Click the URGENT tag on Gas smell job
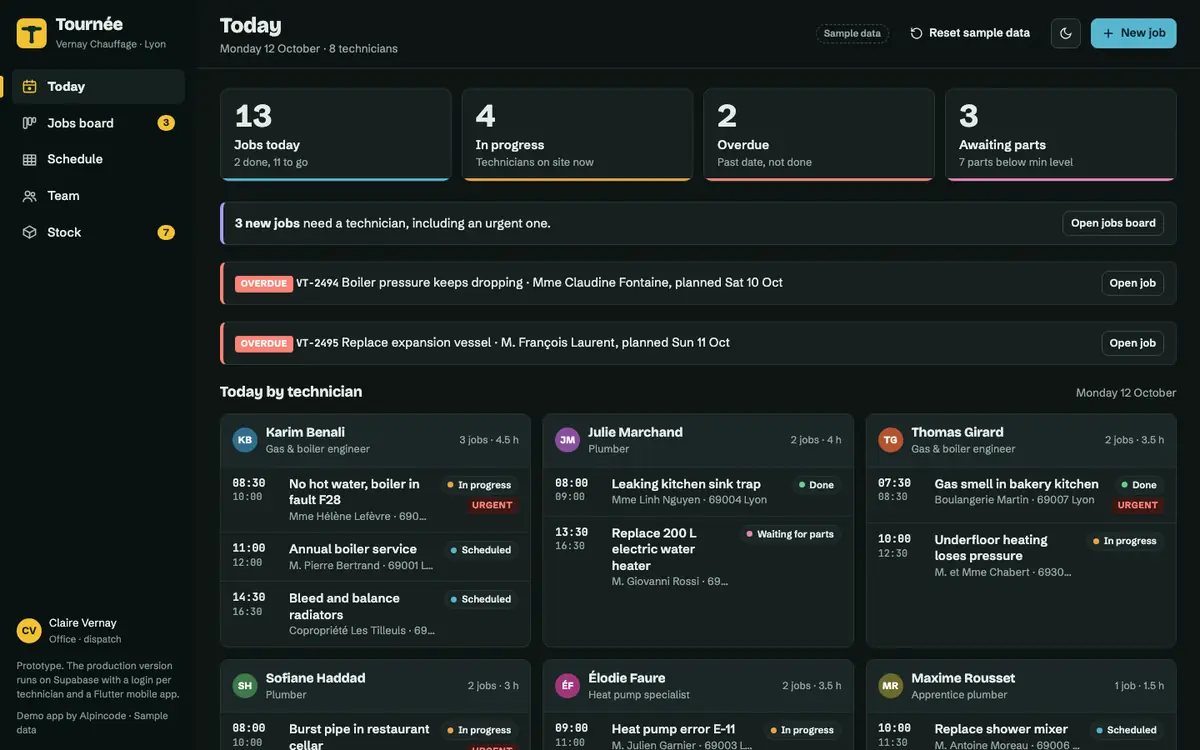This screenshot has height=750, width=1200. click(1138, 506)
